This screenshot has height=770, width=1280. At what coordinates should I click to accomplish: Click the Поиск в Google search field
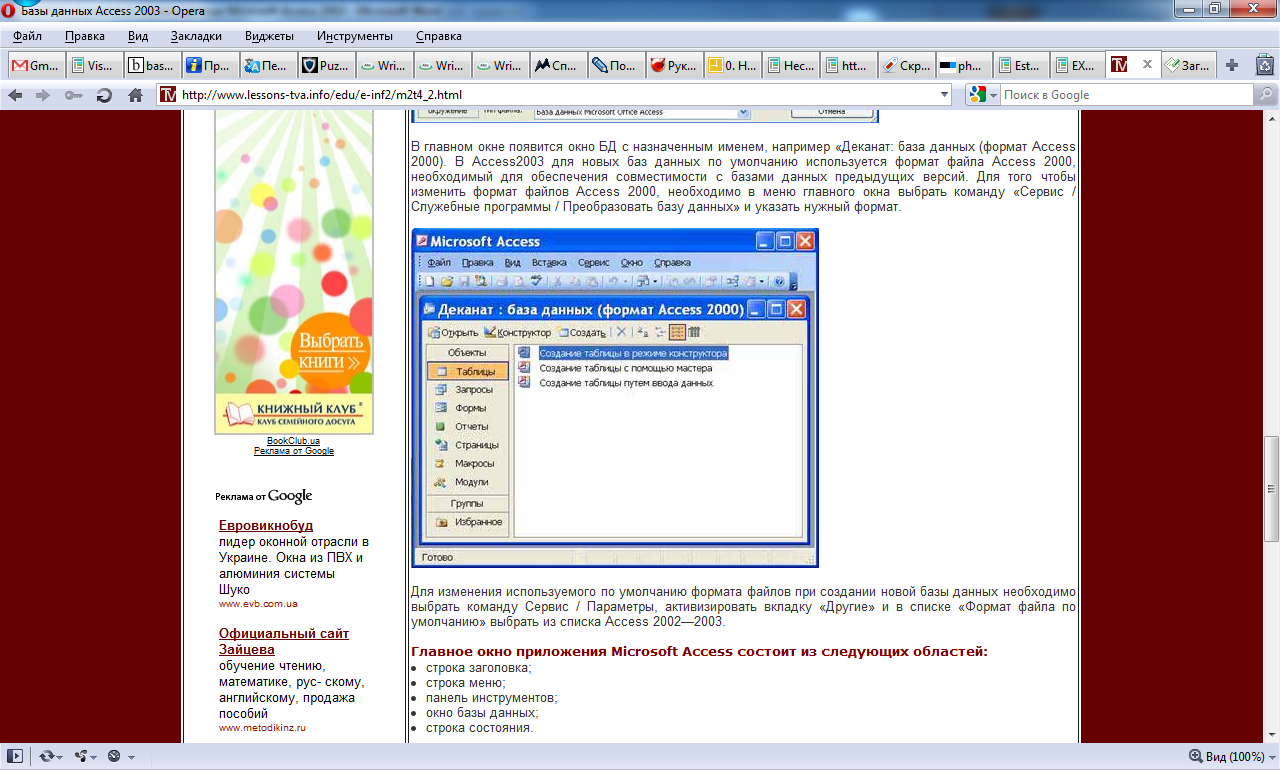tap(1128, 95)
